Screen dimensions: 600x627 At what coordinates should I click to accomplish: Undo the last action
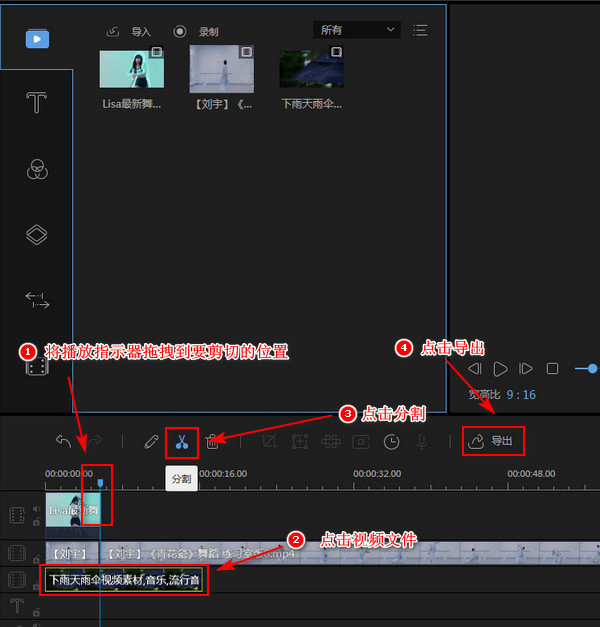(64, 441)
